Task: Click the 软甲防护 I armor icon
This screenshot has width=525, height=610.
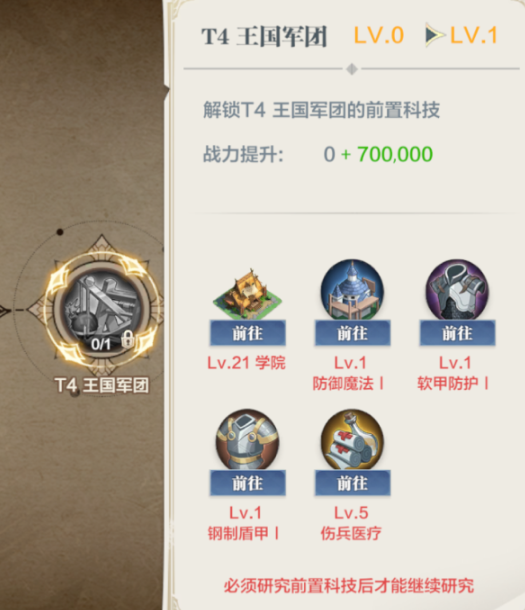Action: (x=457, y=290)
